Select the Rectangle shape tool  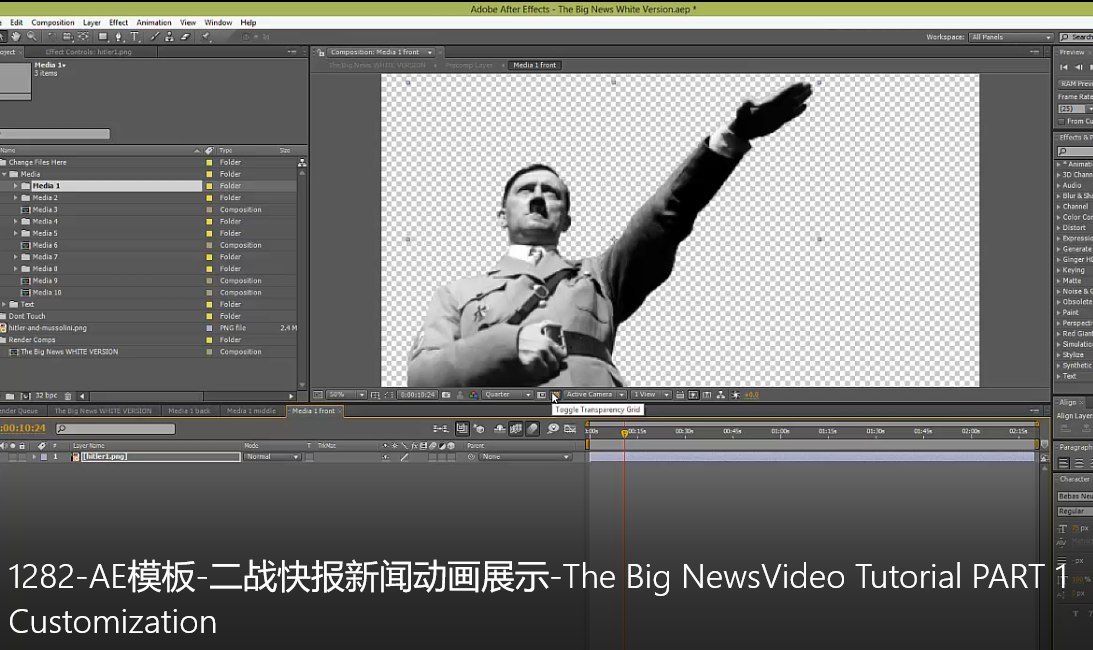[103, 36]
